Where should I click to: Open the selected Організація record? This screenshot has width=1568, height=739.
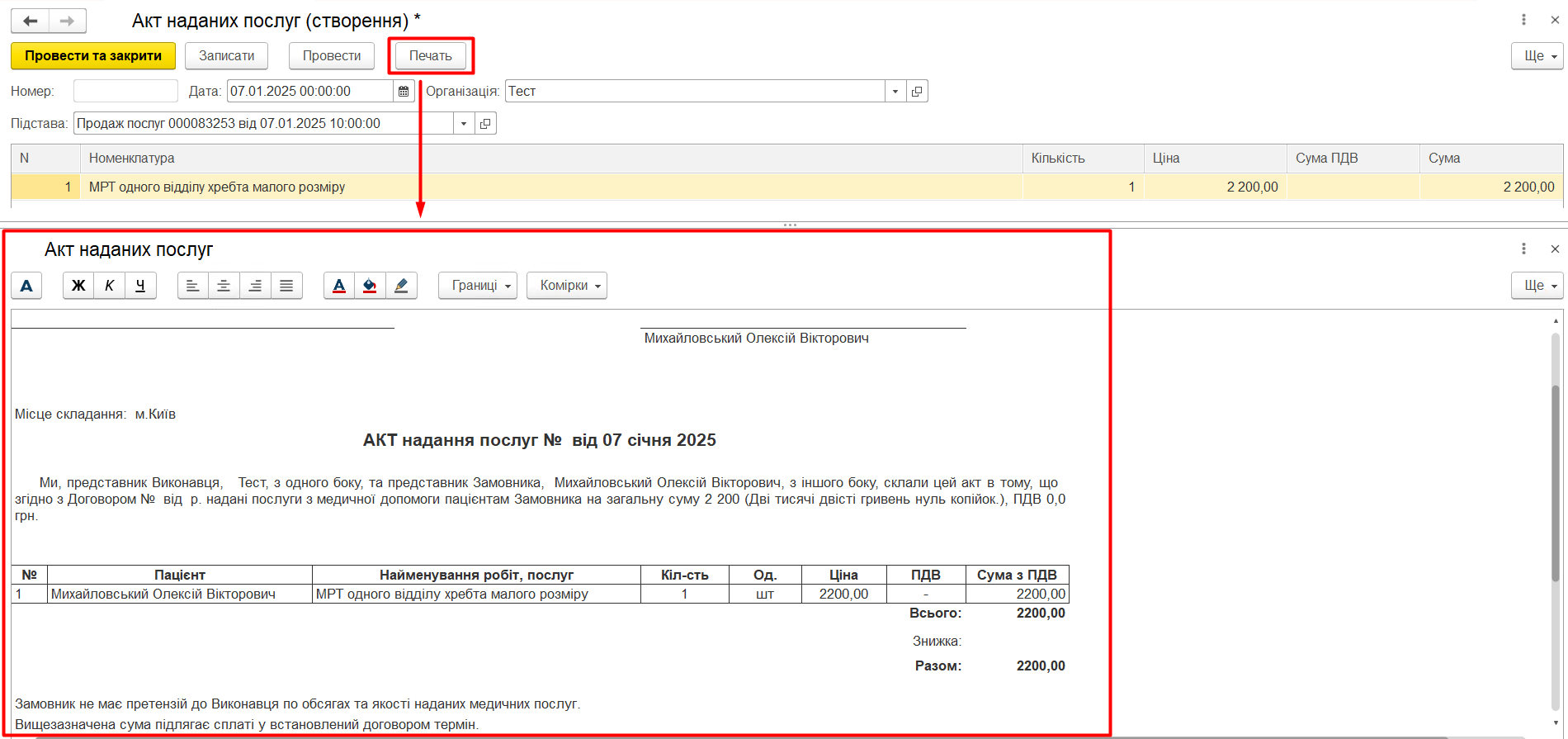[917, 92]
